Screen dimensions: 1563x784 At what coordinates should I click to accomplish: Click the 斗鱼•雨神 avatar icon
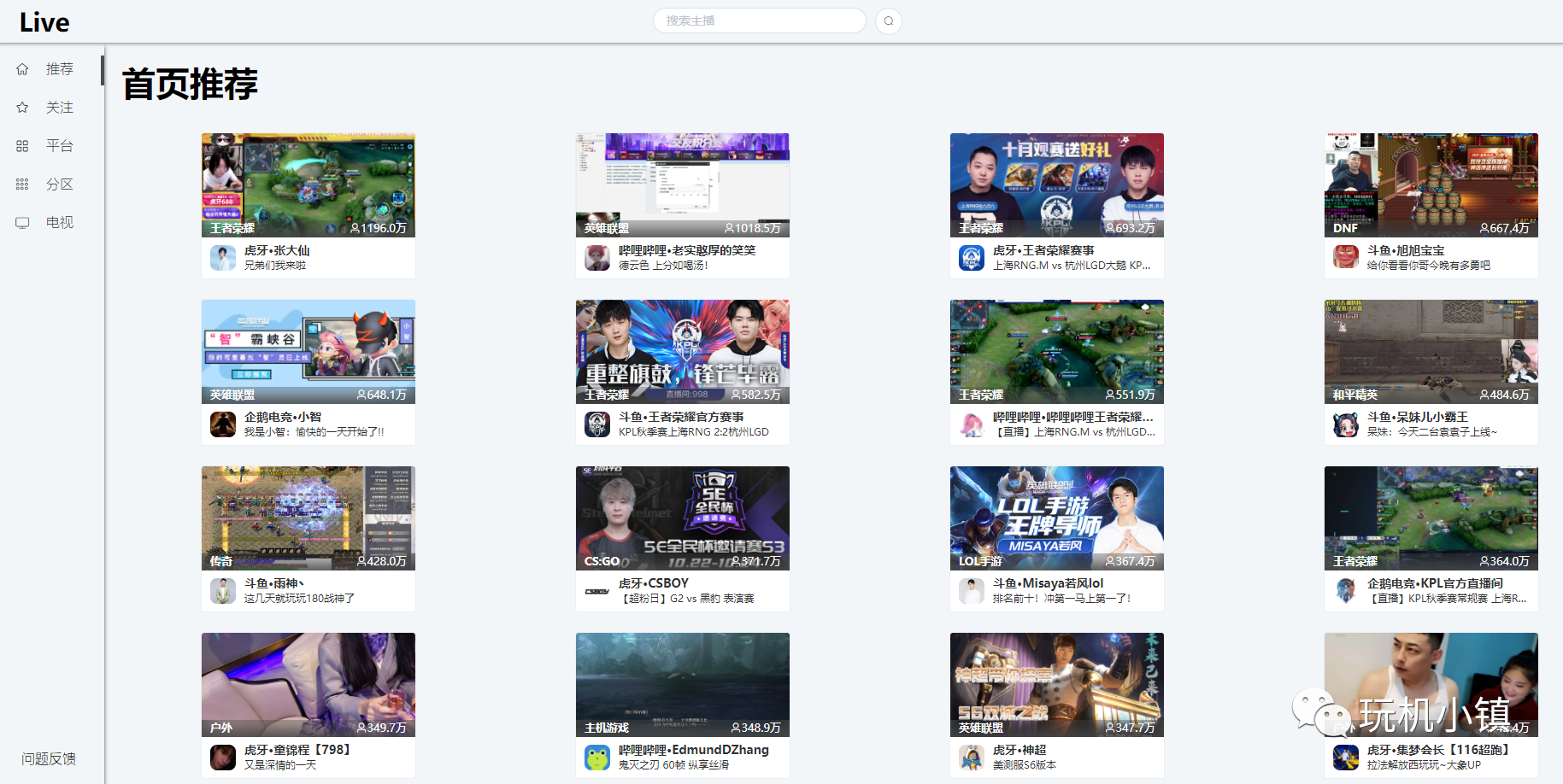(x=223, y=591)
